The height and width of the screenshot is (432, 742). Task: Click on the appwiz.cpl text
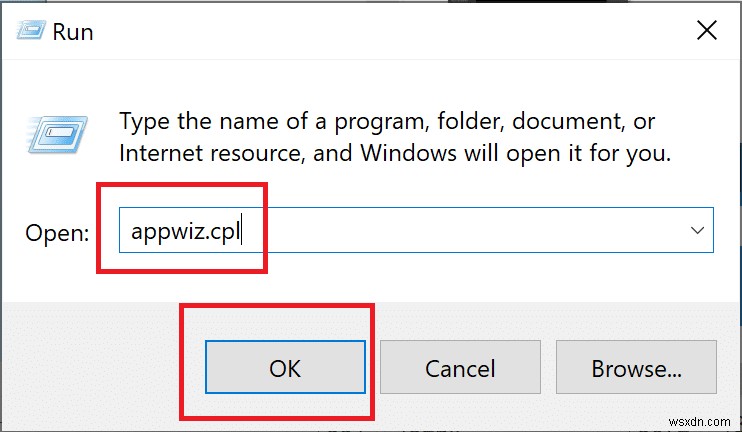(184, 231)
